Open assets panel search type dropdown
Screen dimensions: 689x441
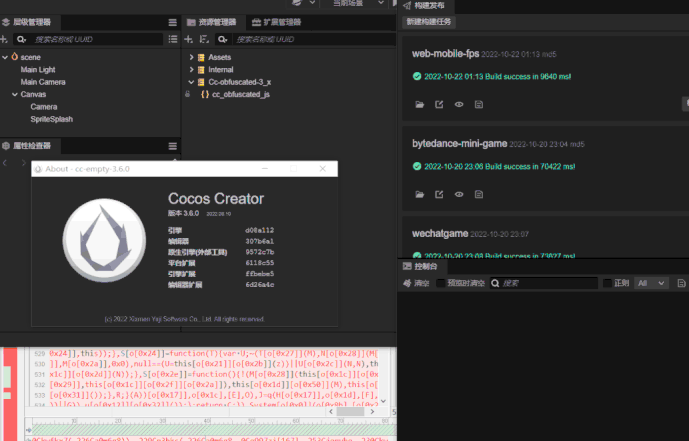coord(223,40)
